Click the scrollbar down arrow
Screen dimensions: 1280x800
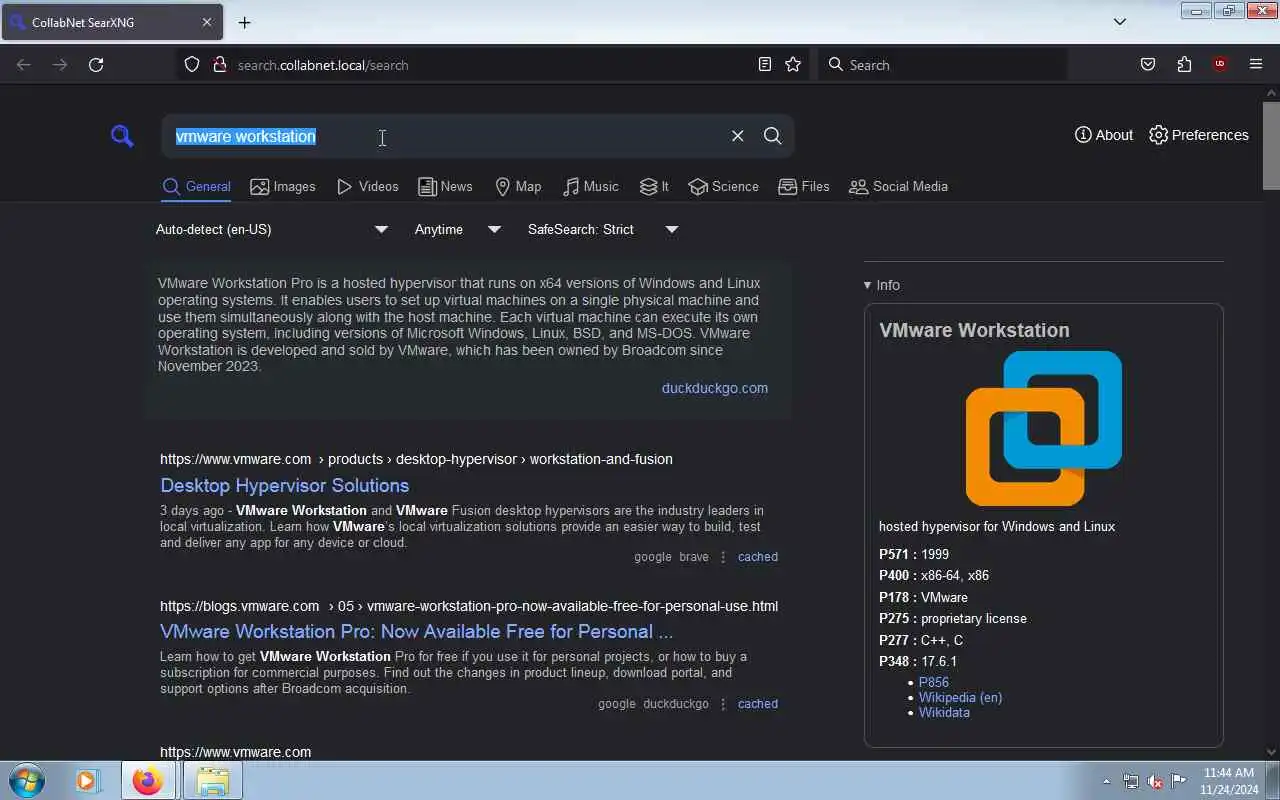(1271, 751)
